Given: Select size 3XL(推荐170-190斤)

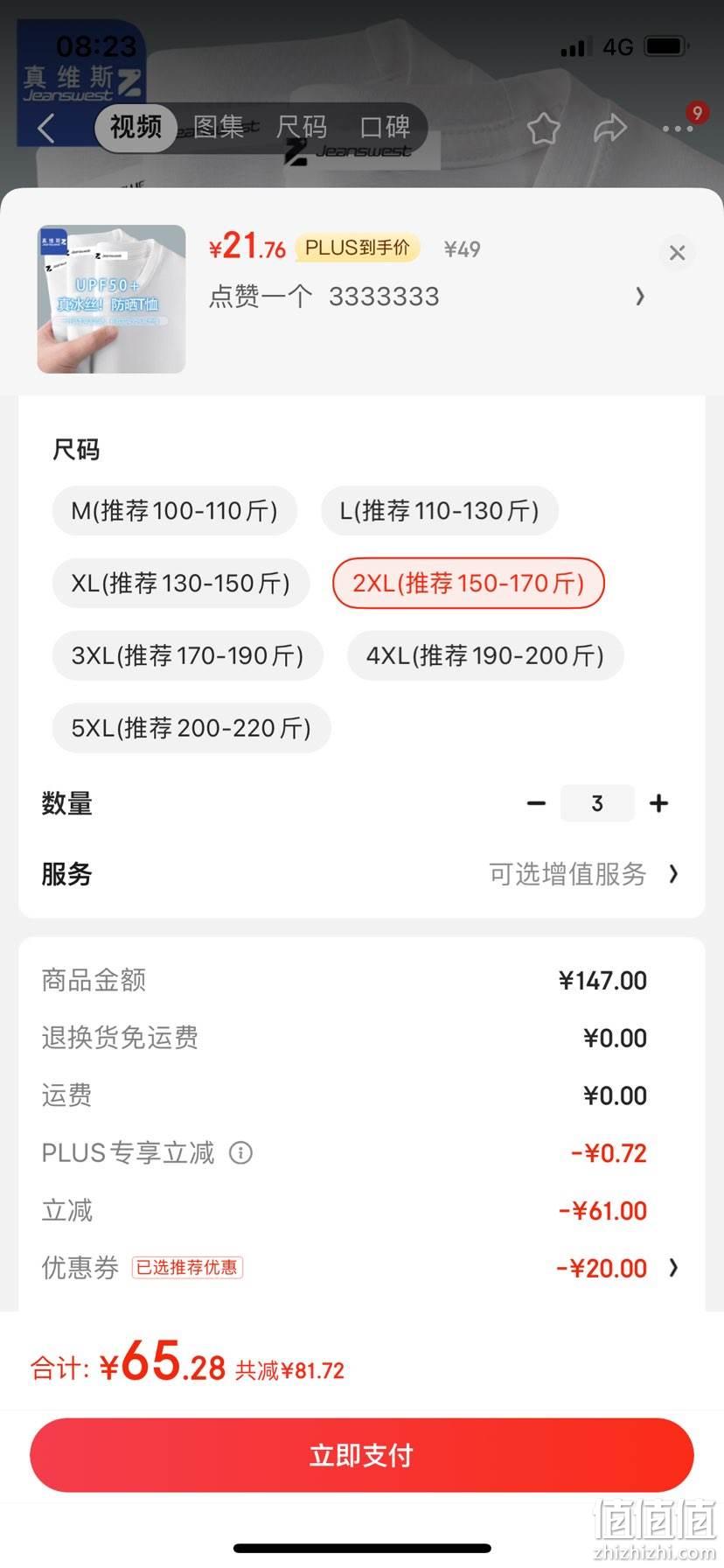Looking at the screenshot, I should point(188,656).
